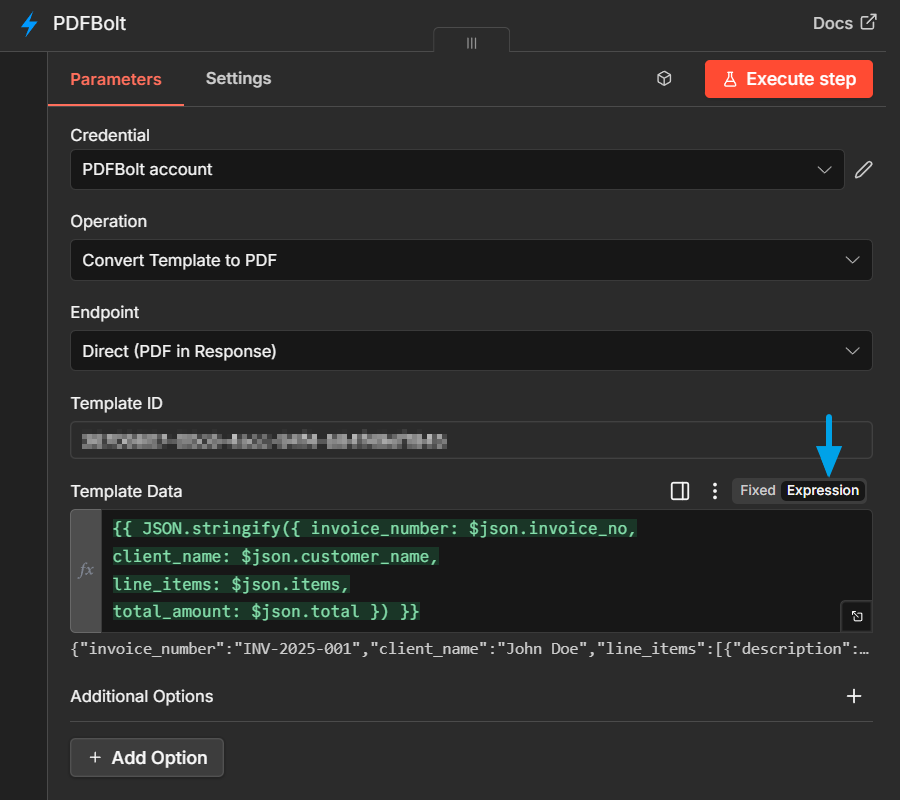Viewport: 900px width, 800px height.
Task: Keep Expression mode selected for Template Data
Action: click(x=822, y=490)
